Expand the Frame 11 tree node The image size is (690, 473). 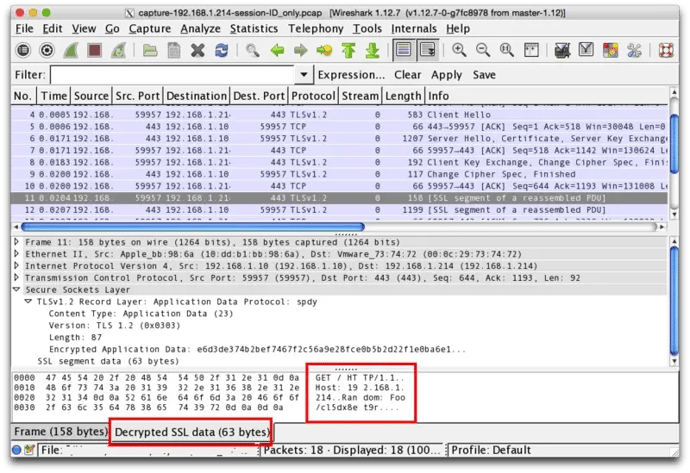tap(16, 242)
